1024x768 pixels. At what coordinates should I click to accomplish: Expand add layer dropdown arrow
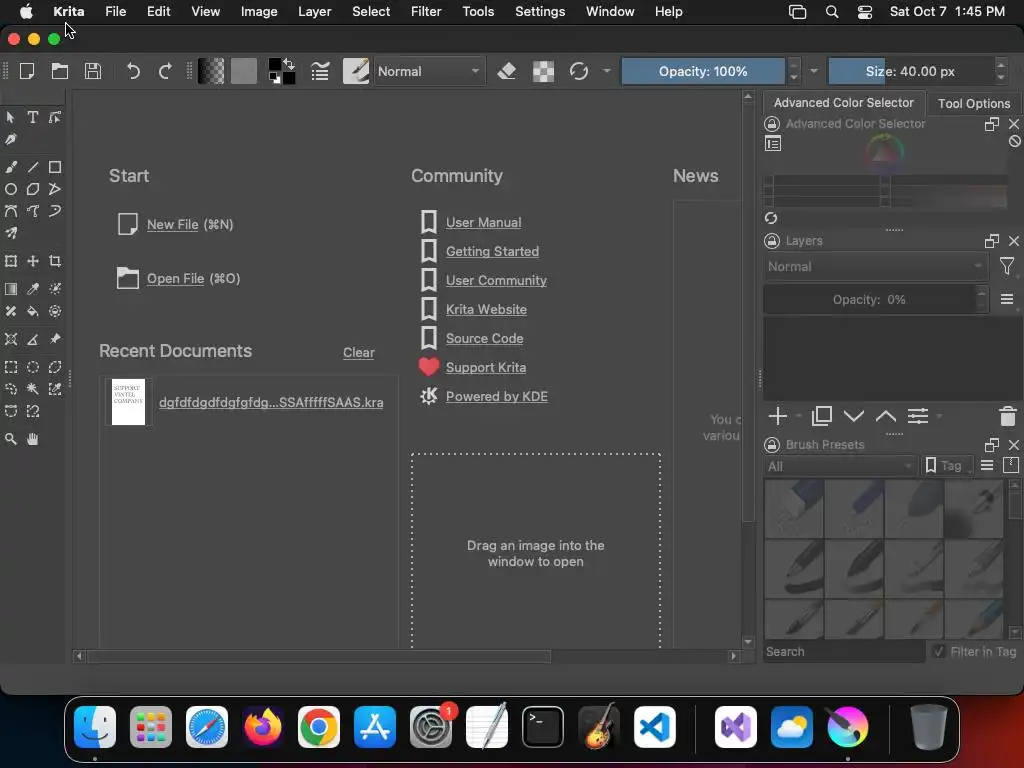(799, 416)
